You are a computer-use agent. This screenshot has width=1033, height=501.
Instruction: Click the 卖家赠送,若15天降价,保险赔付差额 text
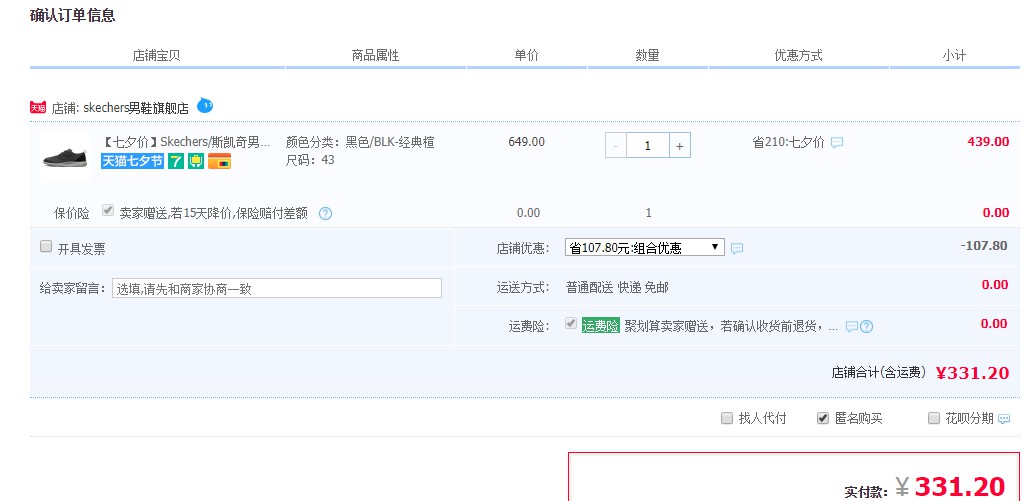coord(213,213)
